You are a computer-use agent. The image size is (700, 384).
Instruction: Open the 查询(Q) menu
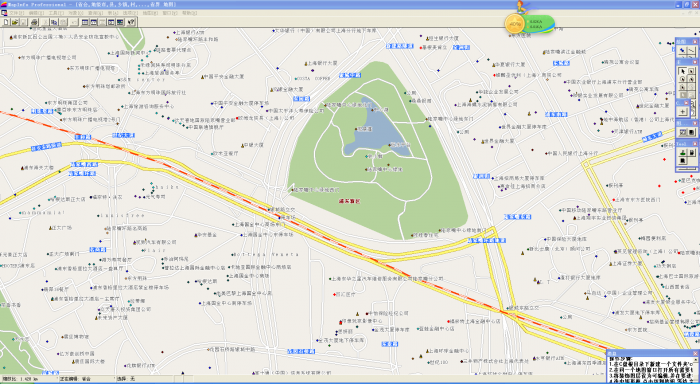(x=95, y=13)
